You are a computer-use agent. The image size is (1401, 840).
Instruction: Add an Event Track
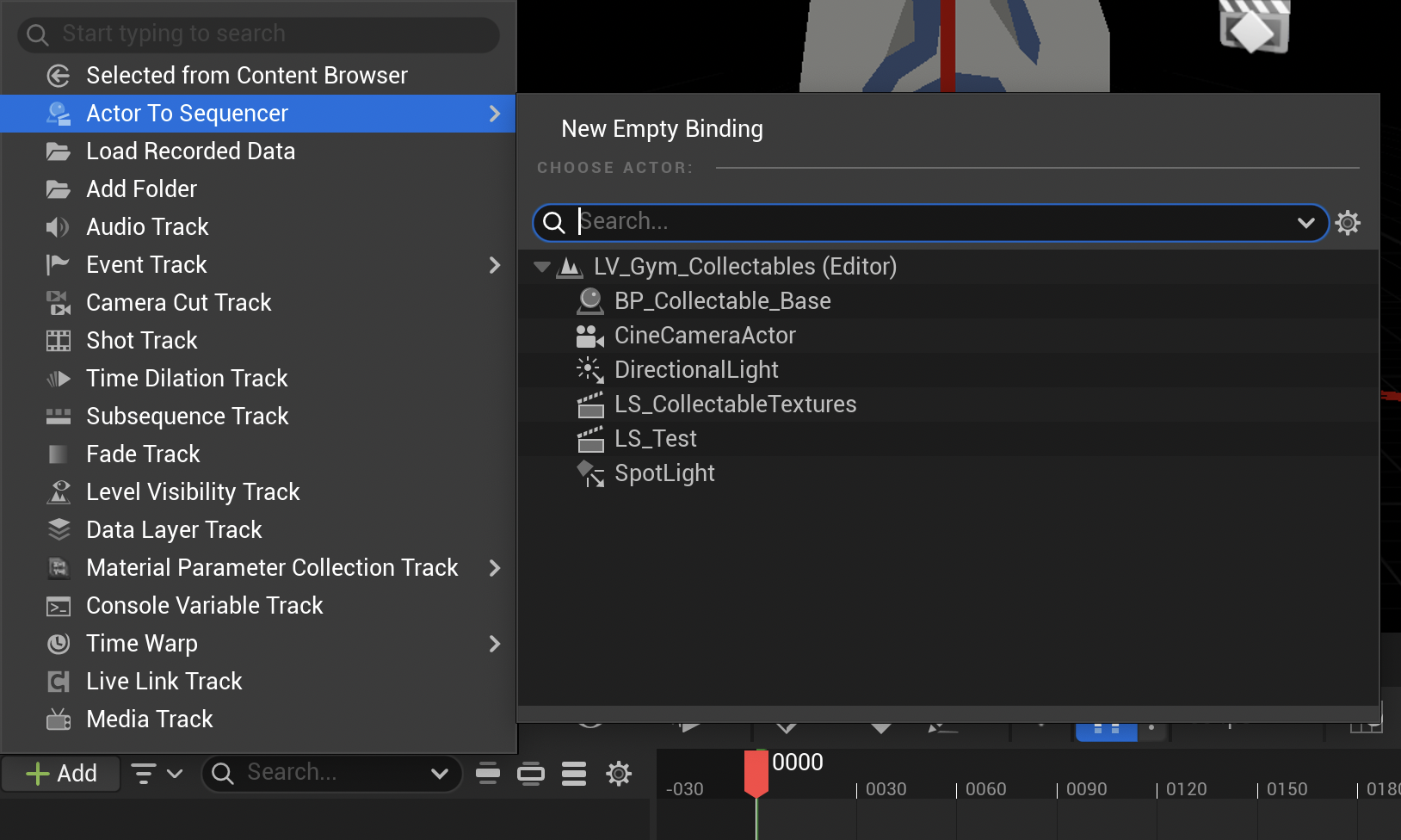click(x=145, y=264)
